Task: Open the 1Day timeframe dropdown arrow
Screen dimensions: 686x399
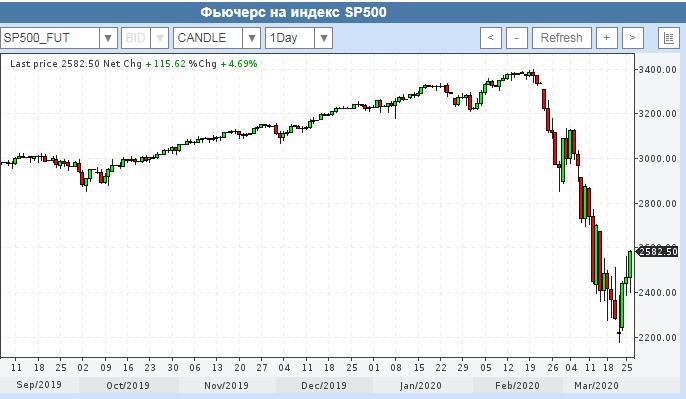Action: 324,38
